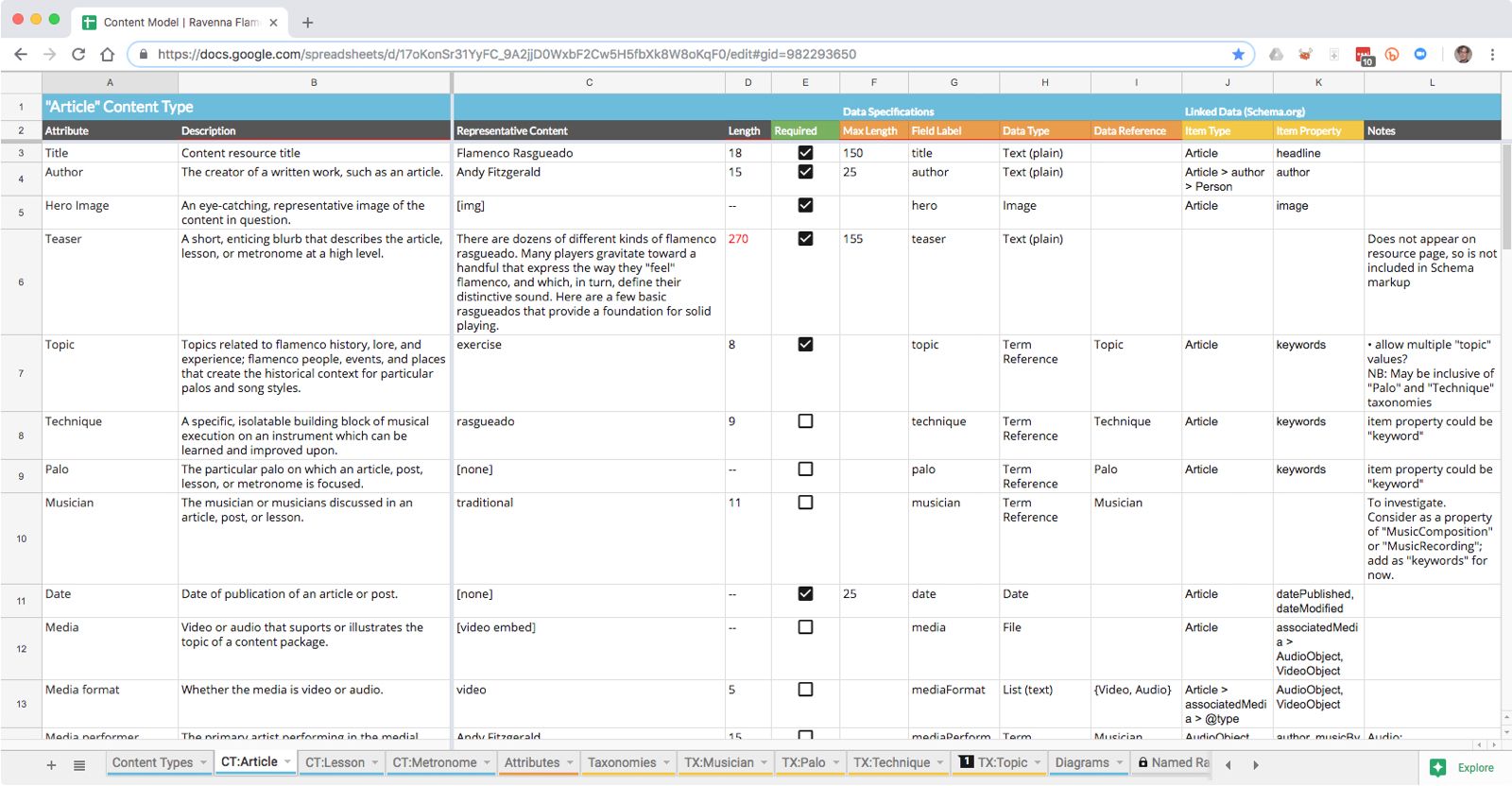Screen dimensions: 1512x786
Task: Open the Chrome profile avatar
Action: (x=1463, y=55)
